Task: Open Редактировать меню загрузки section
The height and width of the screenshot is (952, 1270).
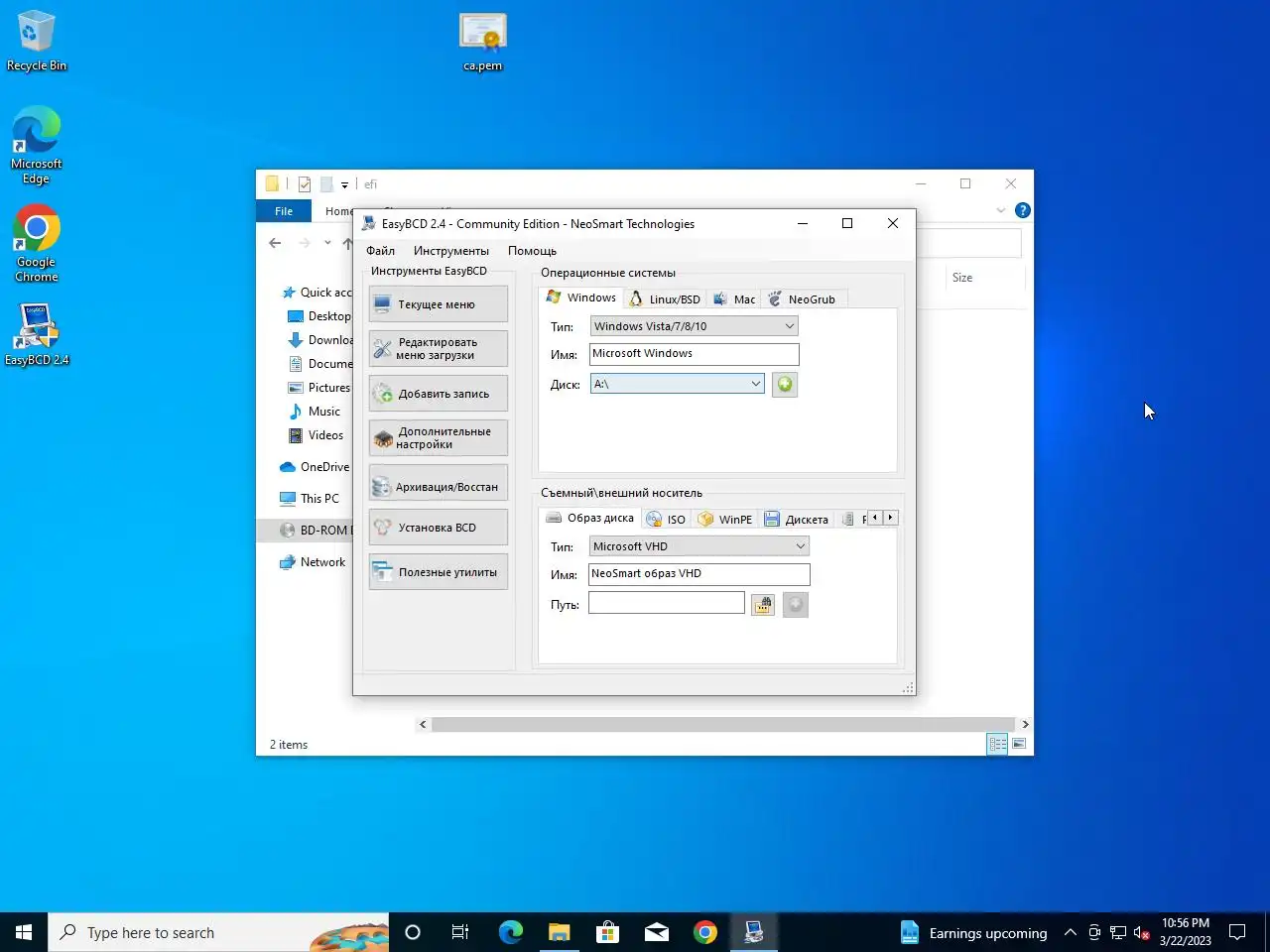Action: (438, 348)
